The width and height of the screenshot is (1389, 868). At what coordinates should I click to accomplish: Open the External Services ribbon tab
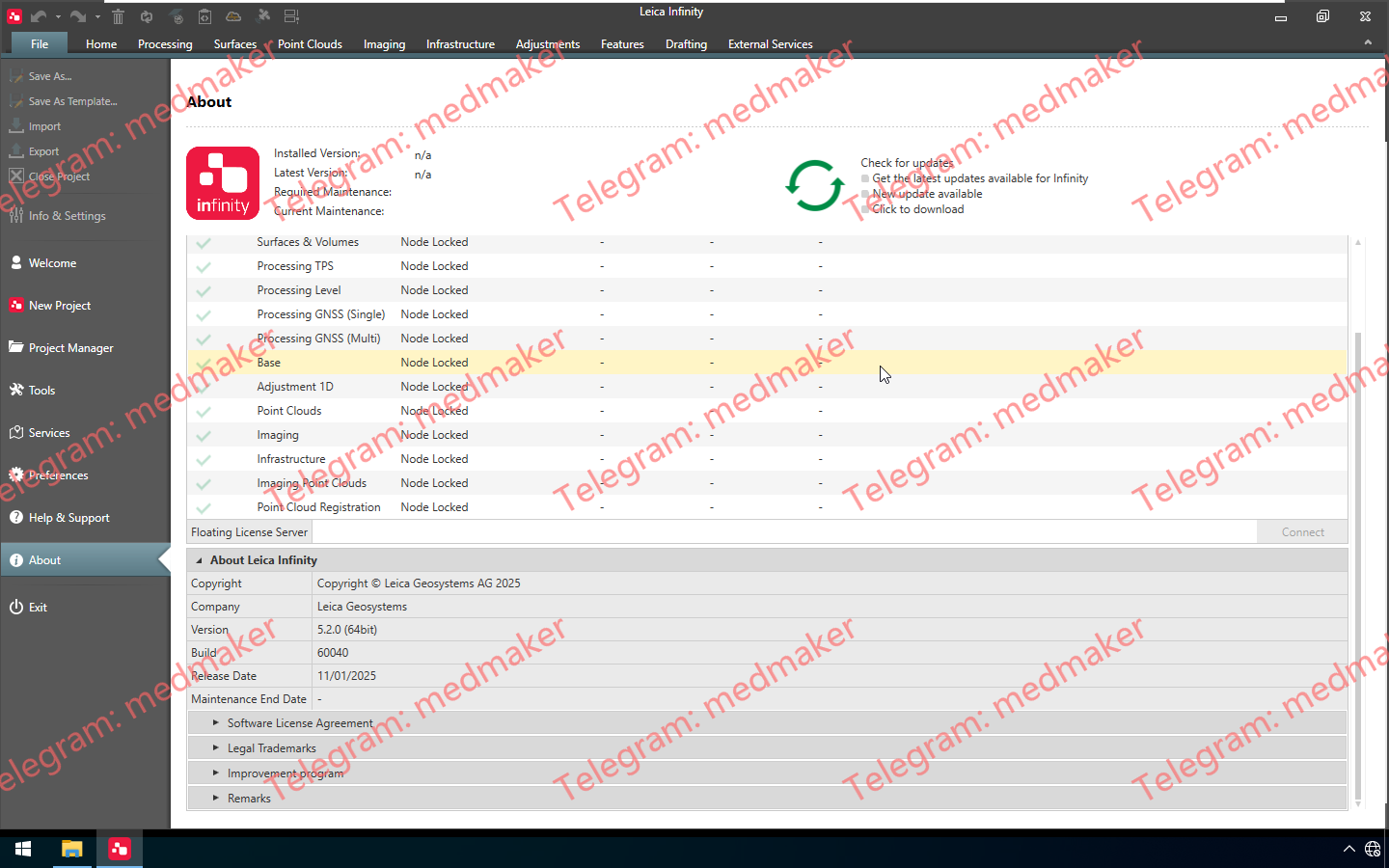click(x=770, y=44)
